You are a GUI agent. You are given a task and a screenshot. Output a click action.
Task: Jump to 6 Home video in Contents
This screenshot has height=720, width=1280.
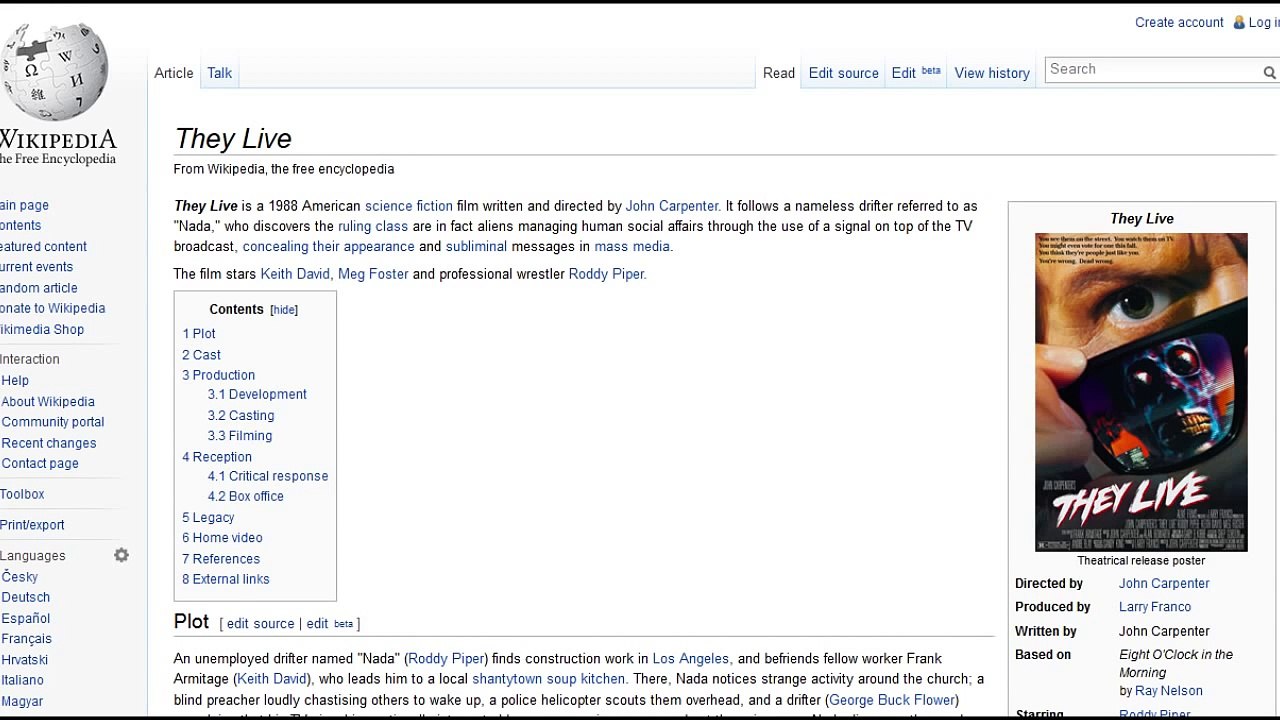tap(222, 538)
